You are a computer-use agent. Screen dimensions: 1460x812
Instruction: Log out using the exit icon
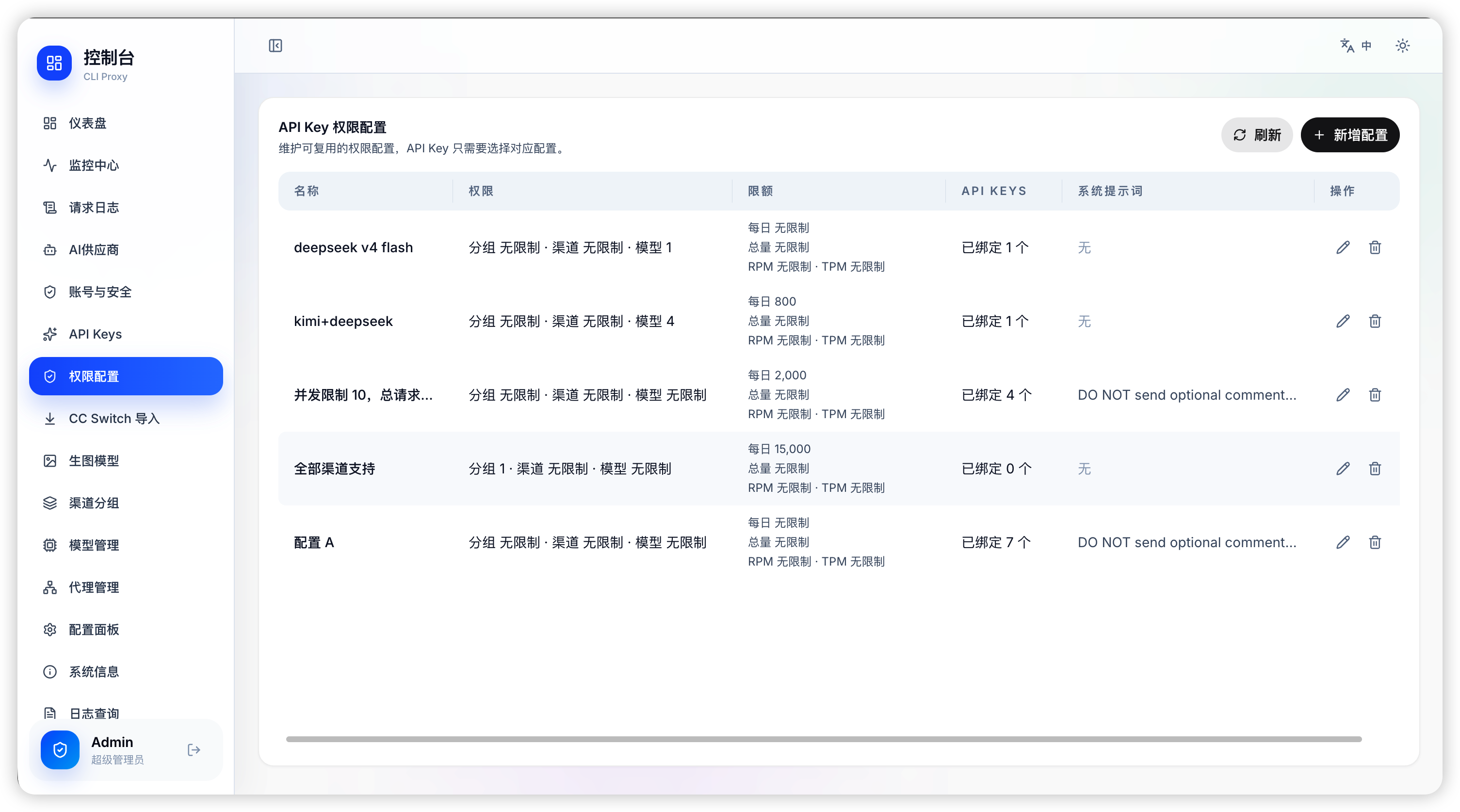pyautogui.click(x=194, y=750)
